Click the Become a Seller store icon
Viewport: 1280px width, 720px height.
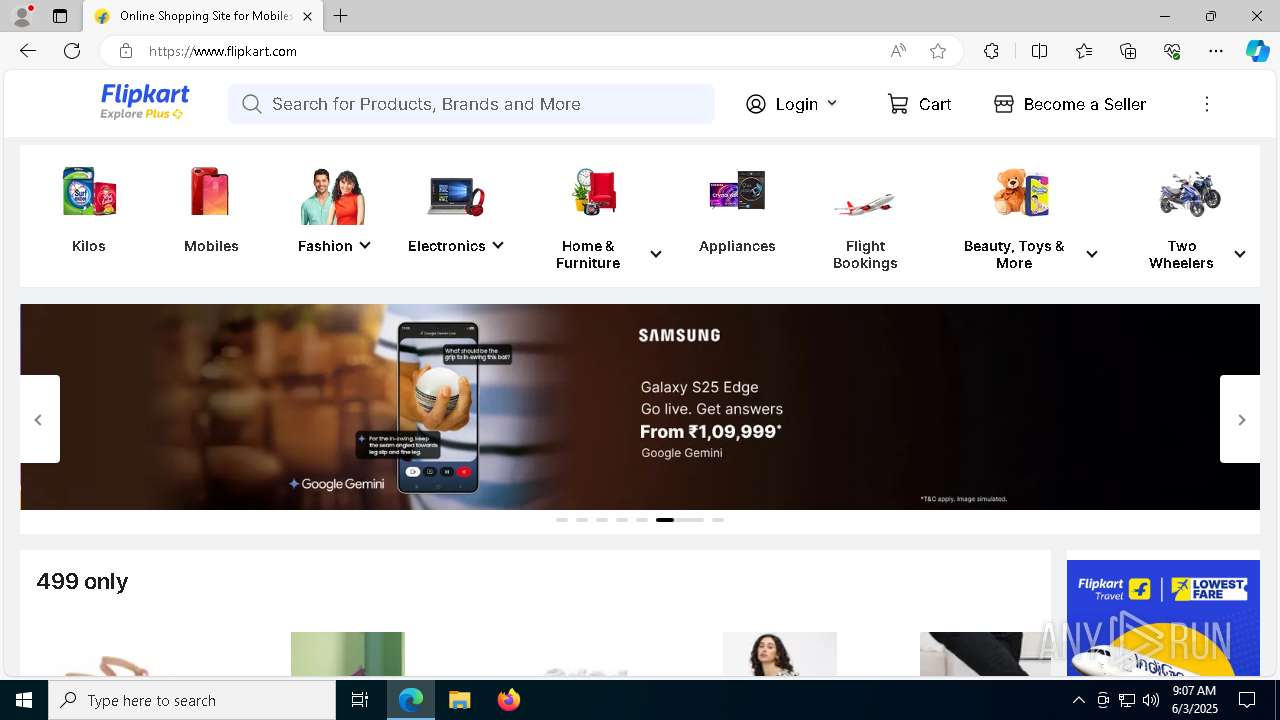click(1004, 104)
